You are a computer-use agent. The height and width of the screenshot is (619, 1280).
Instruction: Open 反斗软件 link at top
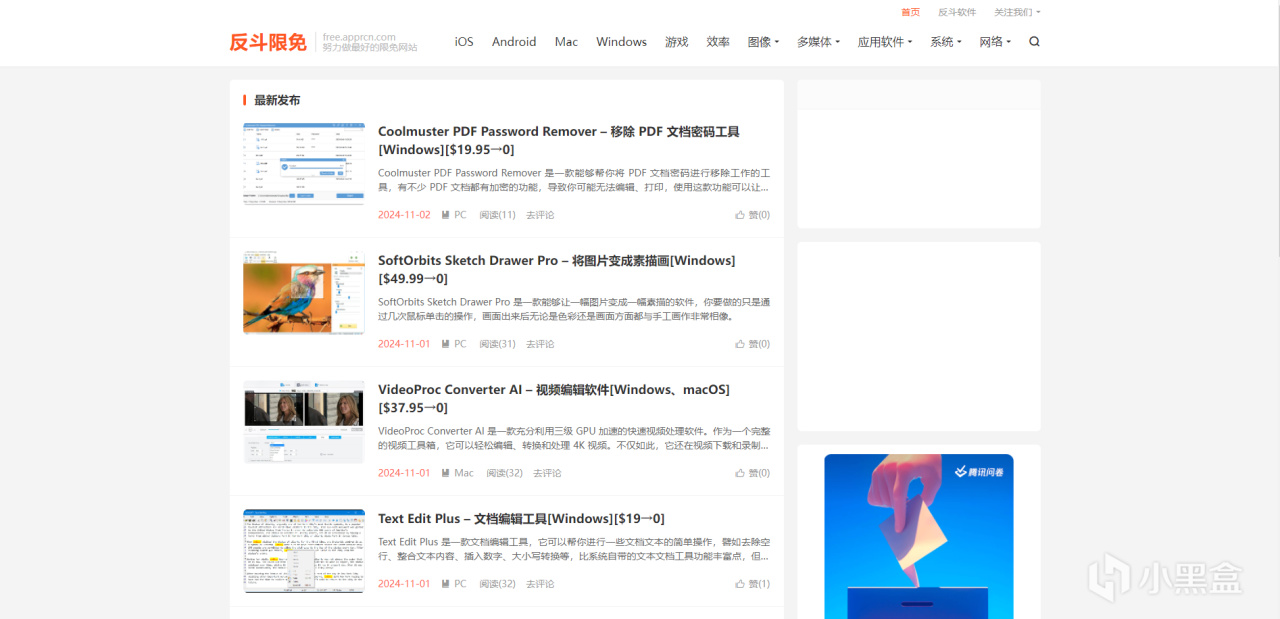[x=957, y=12]
